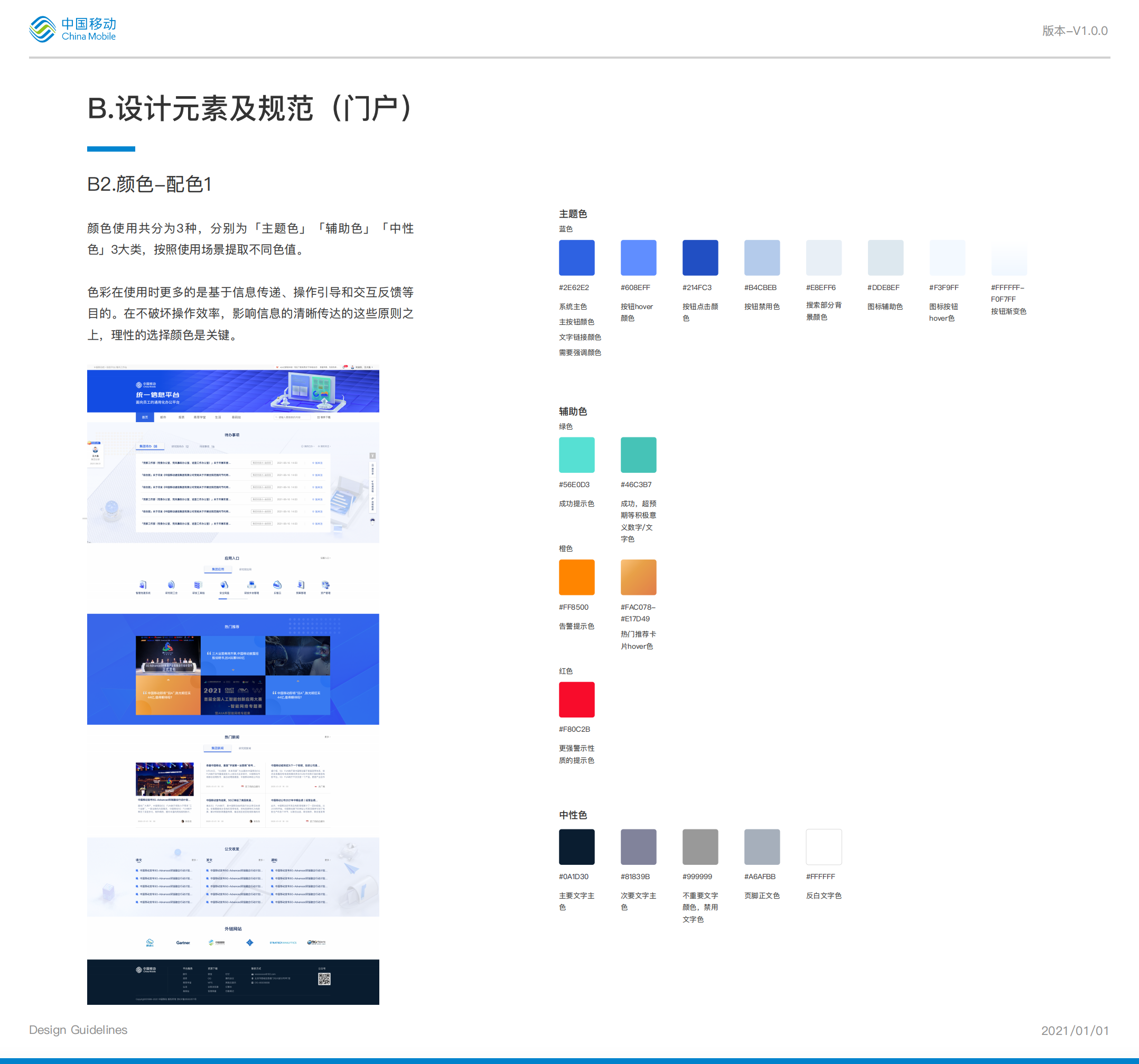
Task: Click the QR code in mockup footer
Action: point(324,978)
